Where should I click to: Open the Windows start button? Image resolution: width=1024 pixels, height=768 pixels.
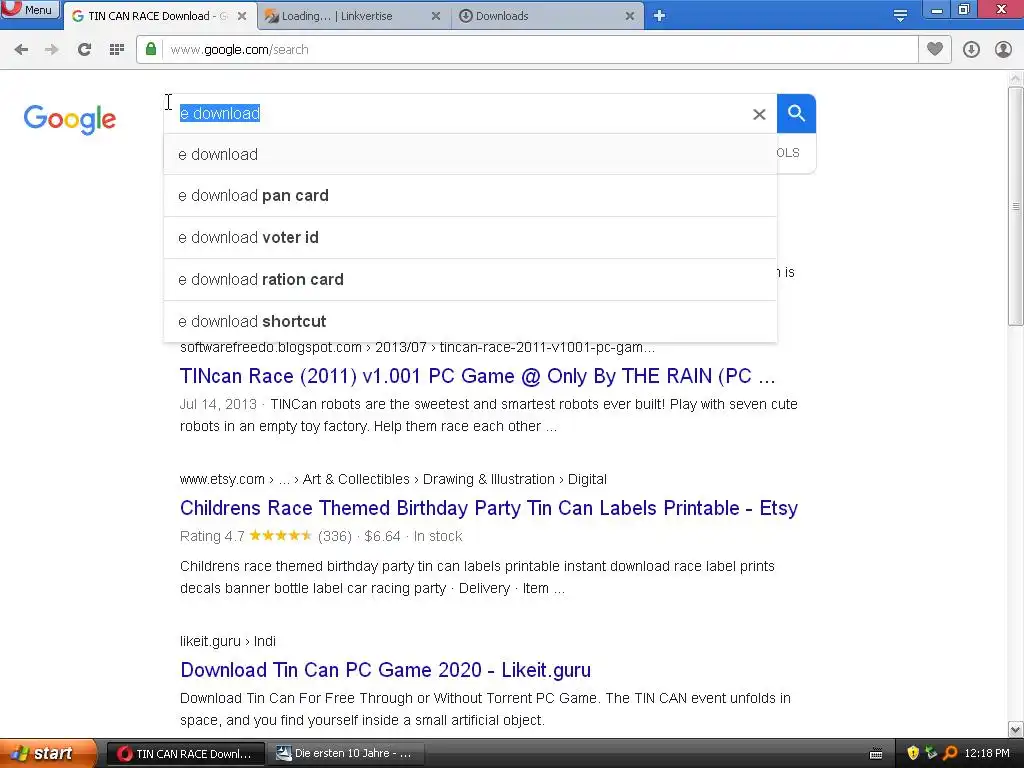[48, 754]
